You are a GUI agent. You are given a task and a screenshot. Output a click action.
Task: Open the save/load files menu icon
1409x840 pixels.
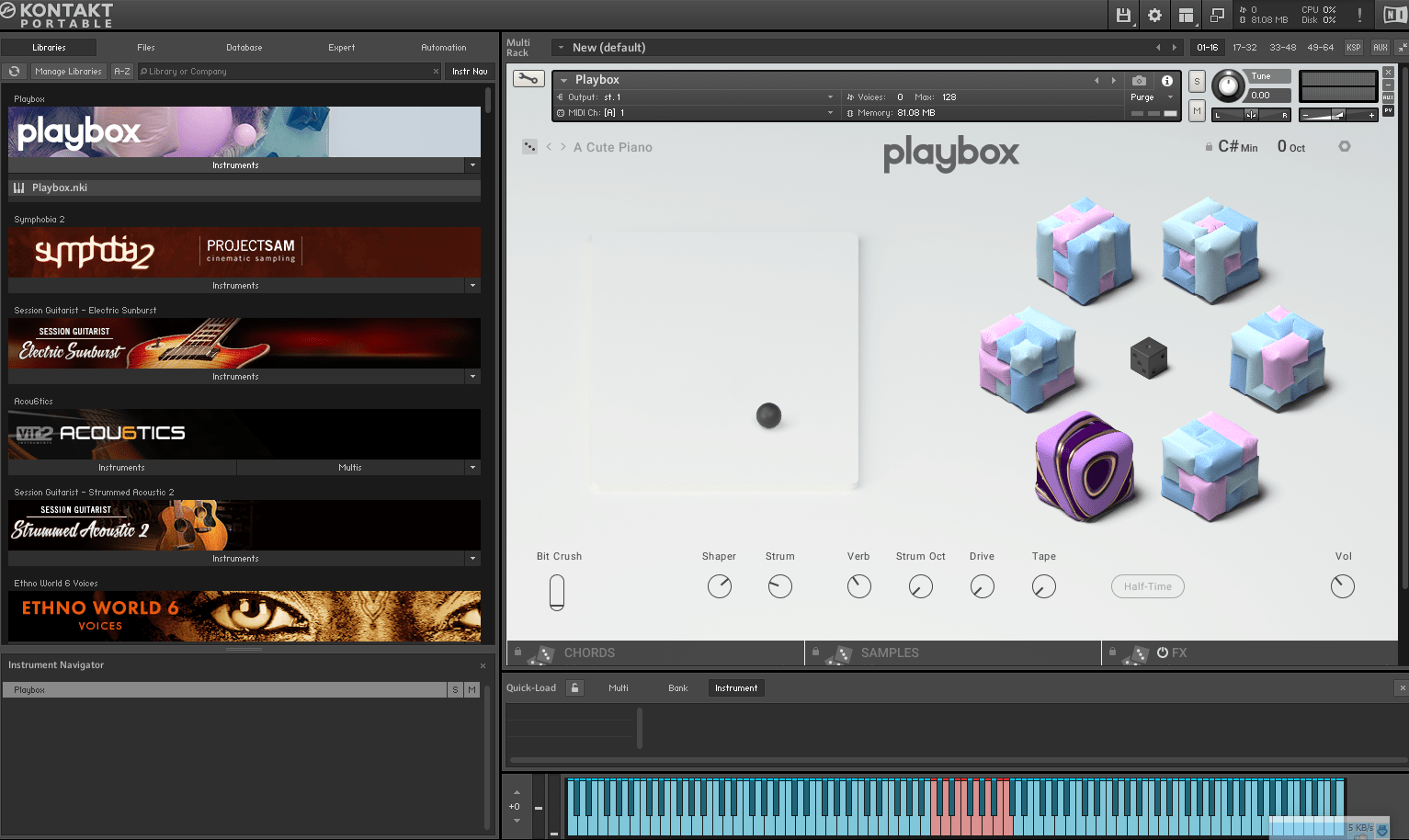click(x=1123, y=15)
